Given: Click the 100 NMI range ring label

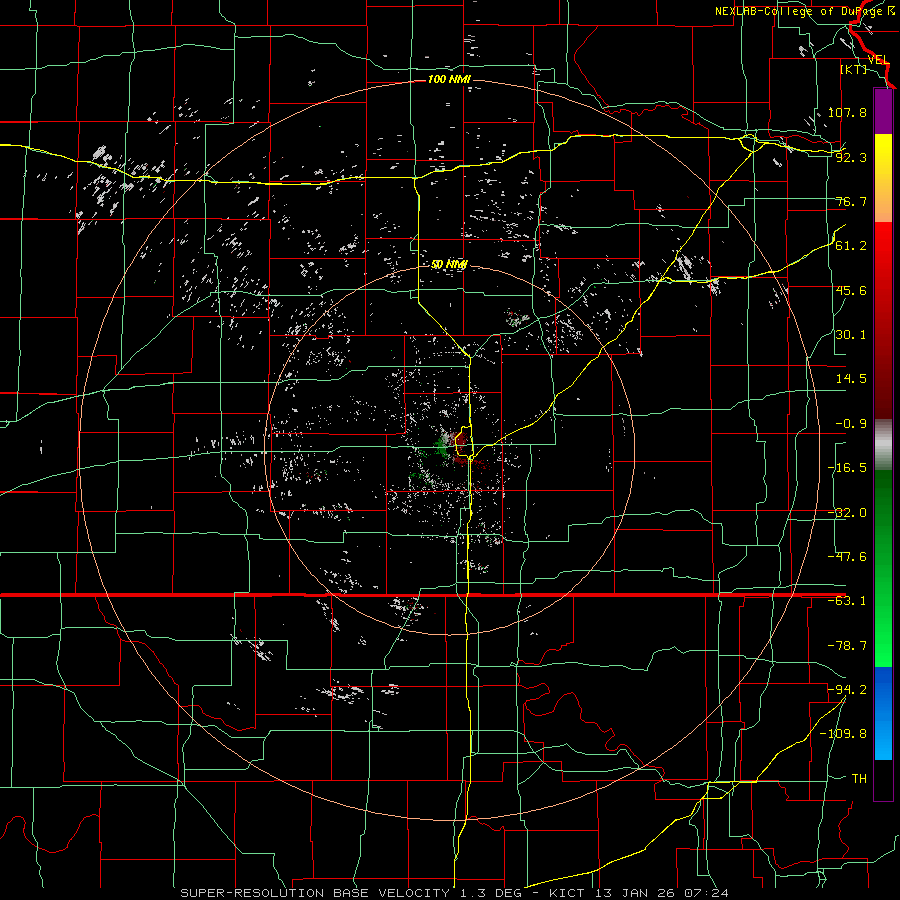Looking at the screenshot, I should coord(449,79).
